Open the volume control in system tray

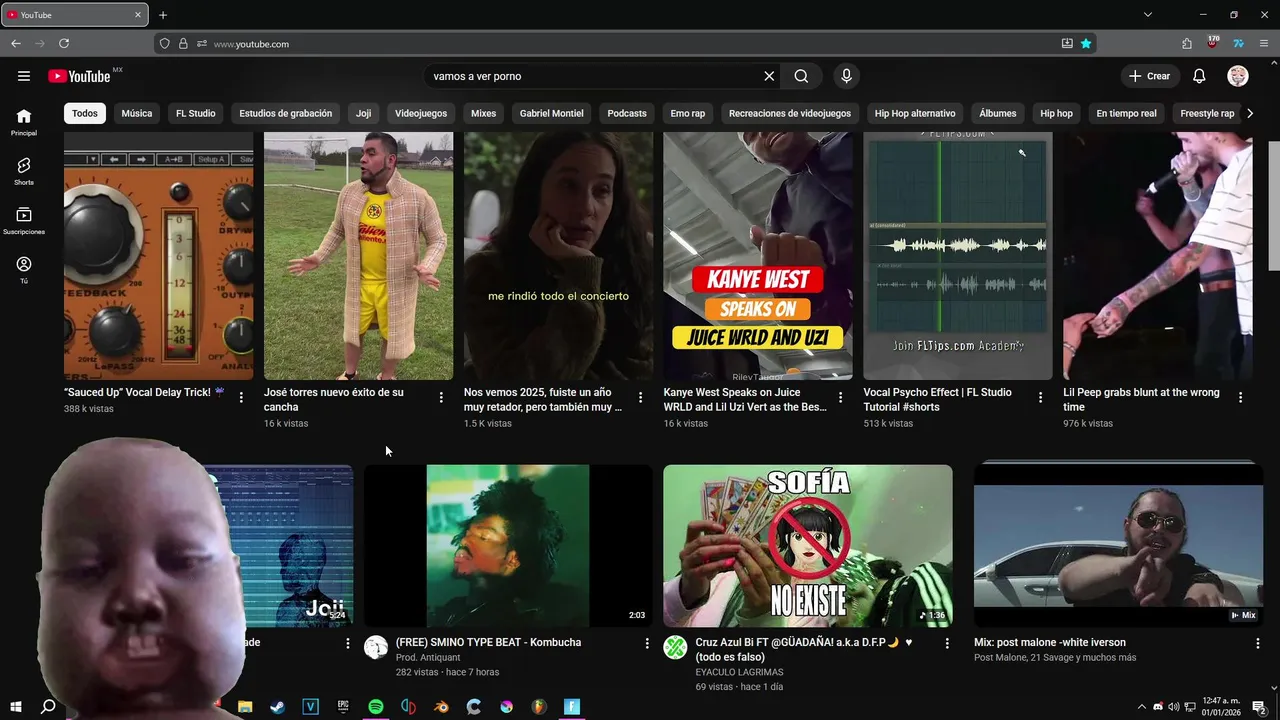point(1173,707)
